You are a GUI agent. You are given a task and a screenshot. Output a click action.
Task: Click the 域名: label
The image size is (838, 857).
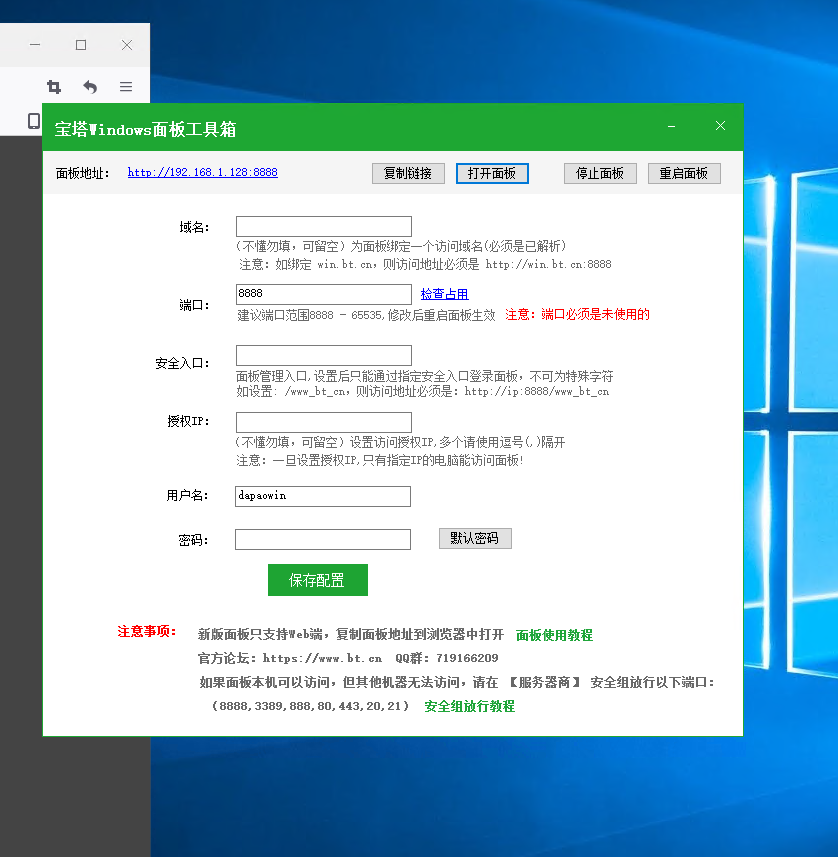pos(194,227)
